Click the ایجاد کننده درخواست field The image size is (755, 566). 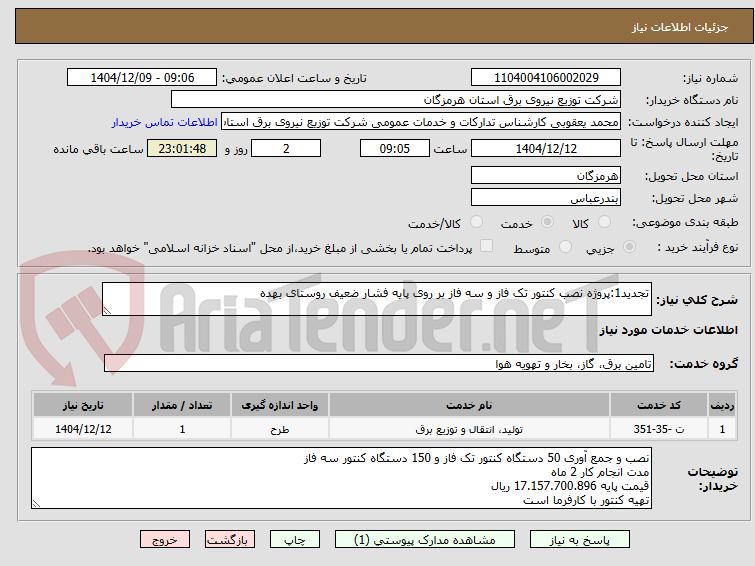[x=421, y=122]
